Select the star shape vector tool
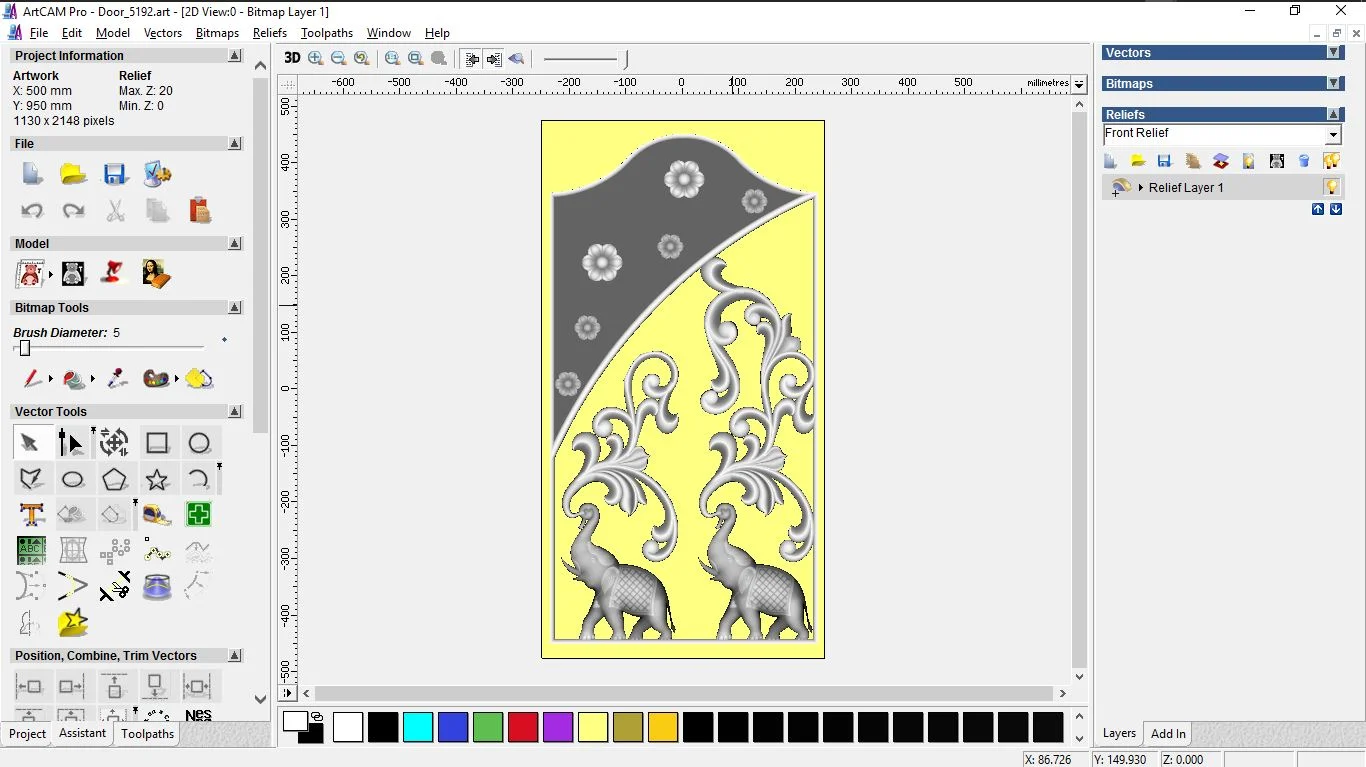1366x767 pixels. point(157,479)
